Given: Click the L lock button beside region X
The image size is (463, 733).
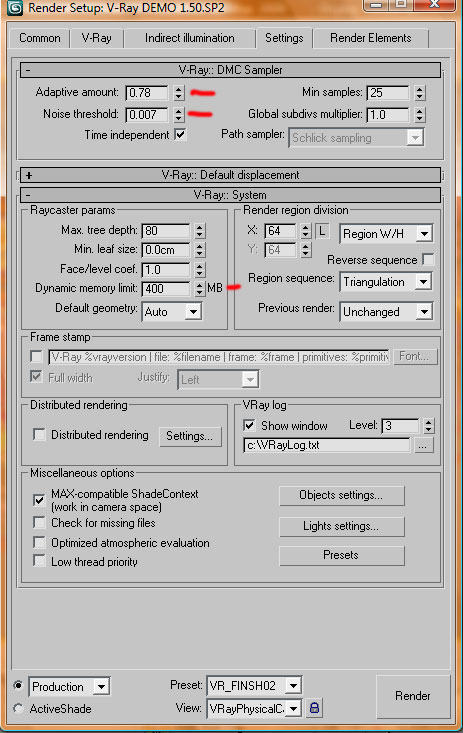Looking at the screenshot, I should tap(322, 230).
